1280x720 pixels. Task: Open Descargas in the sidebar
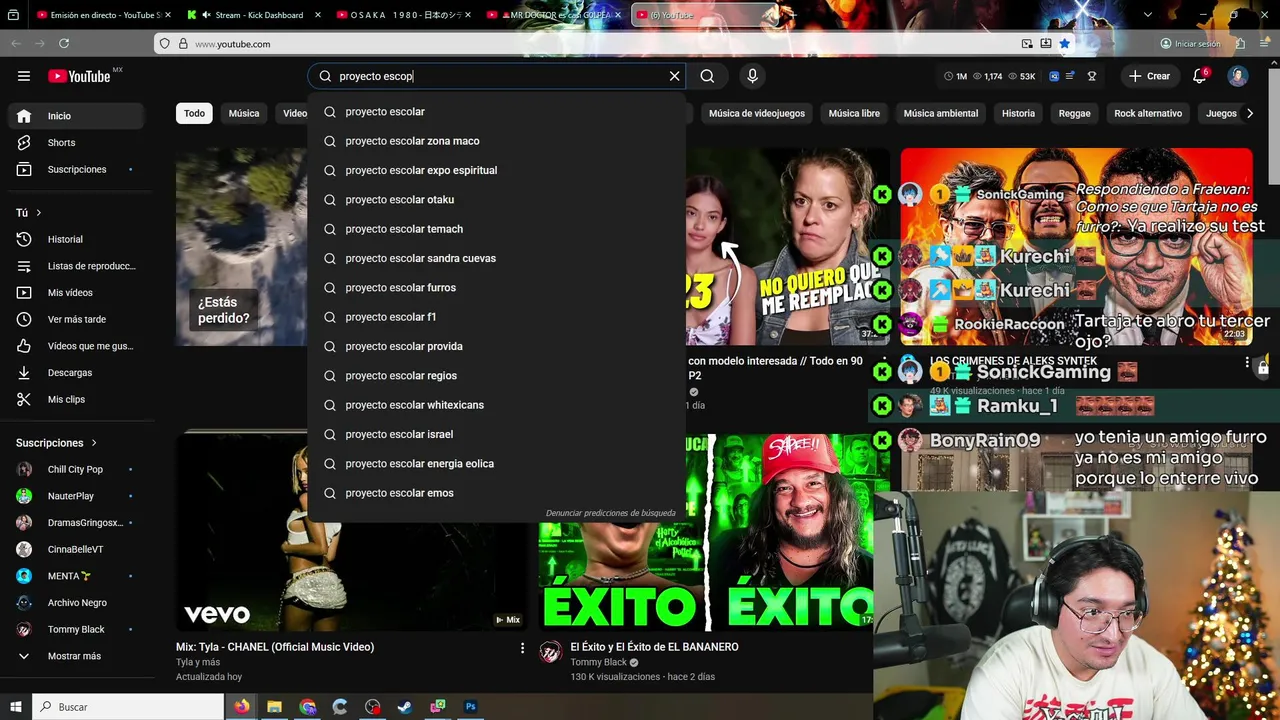pos(76,372)
